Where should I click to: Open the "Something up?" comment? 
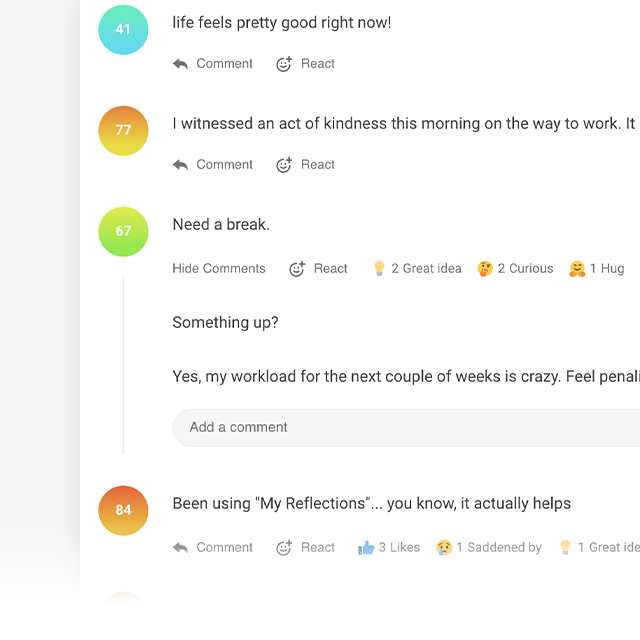tap(225, 322)
